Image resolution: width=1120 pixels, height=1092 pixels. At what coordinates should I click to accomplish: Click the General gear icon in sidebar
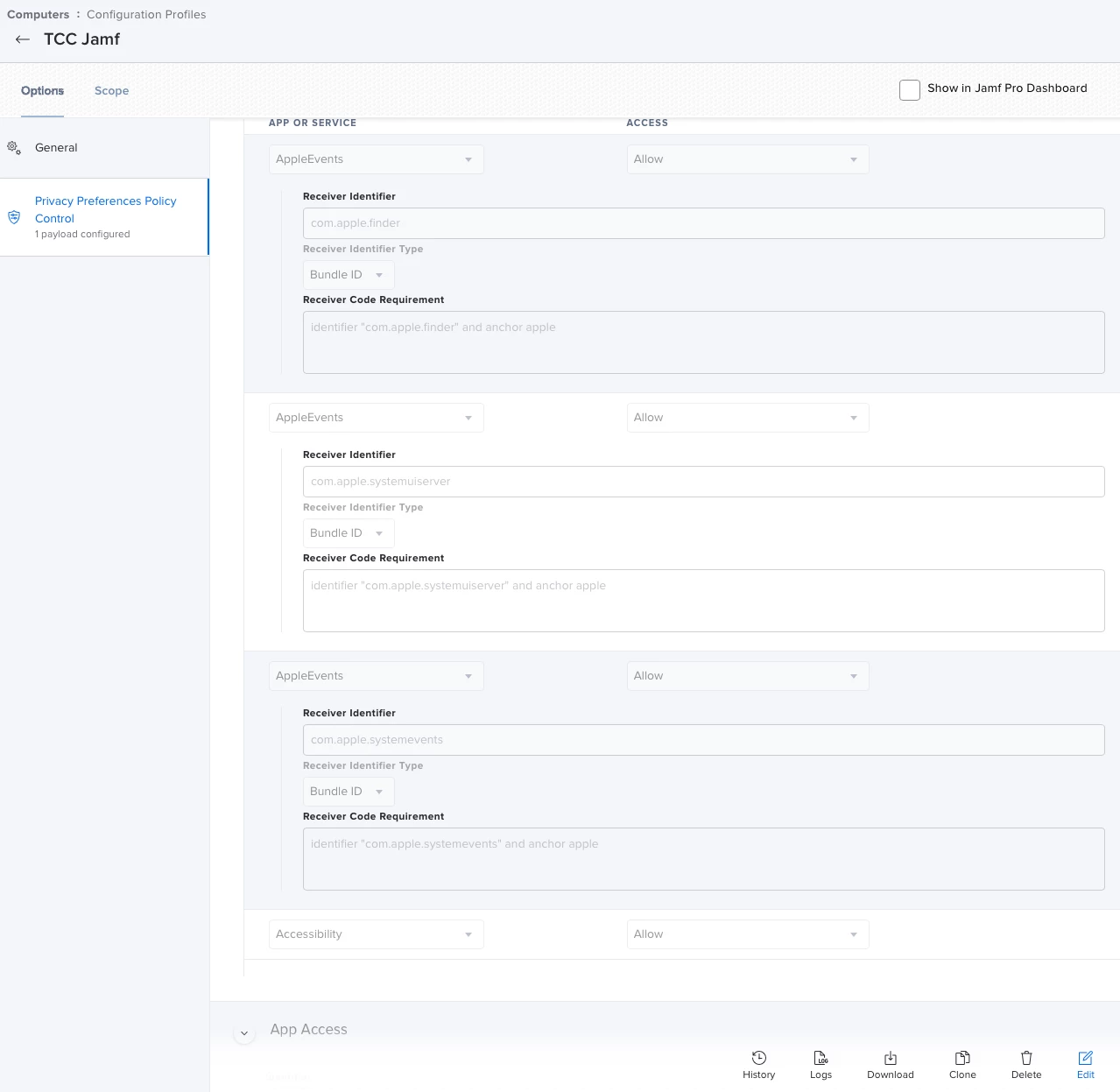[14, 148]
